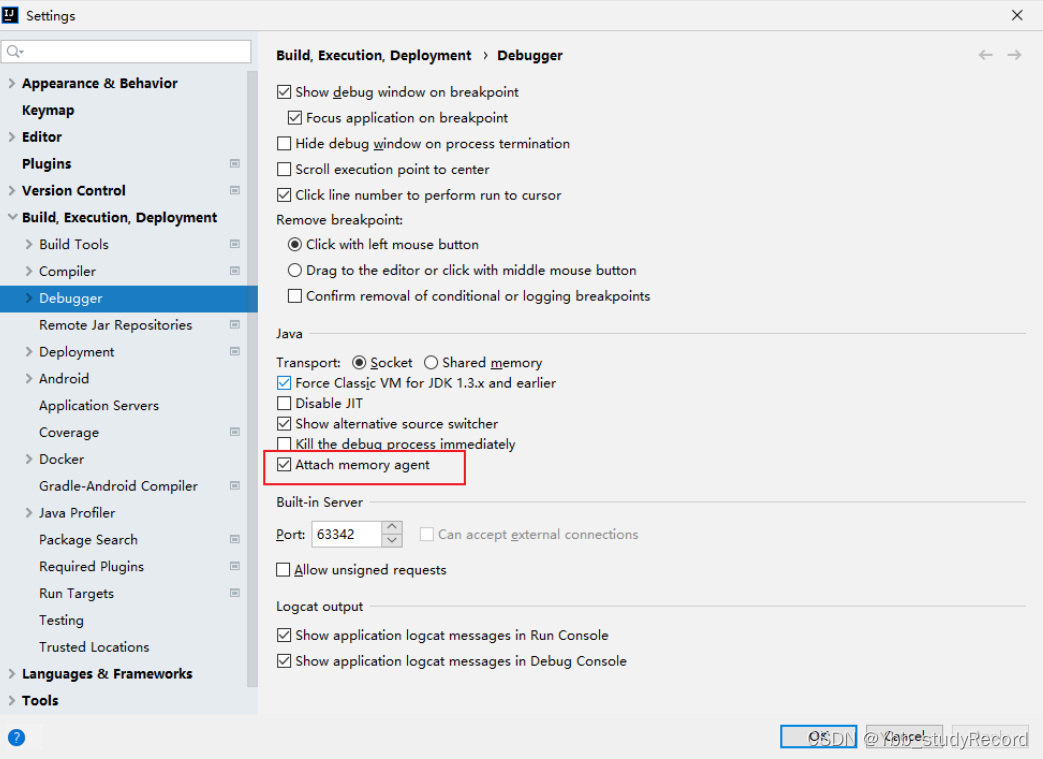Click project-level icon next to Package Search
The height and width of the screenshot is (759, 1043).
click(235, 539)
